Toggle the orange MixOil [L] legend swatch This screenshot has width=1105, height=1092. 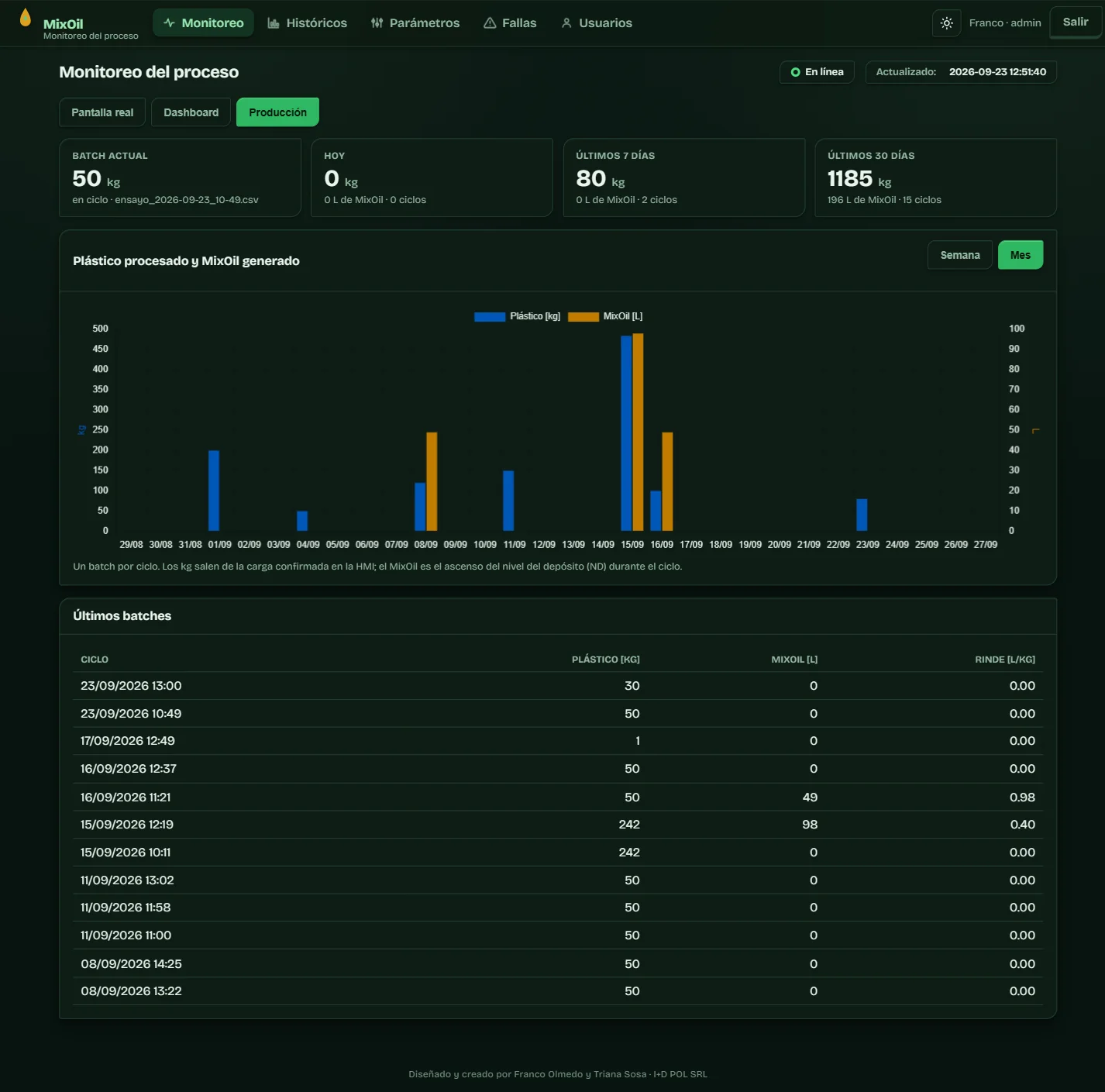[x=583, y=316]
